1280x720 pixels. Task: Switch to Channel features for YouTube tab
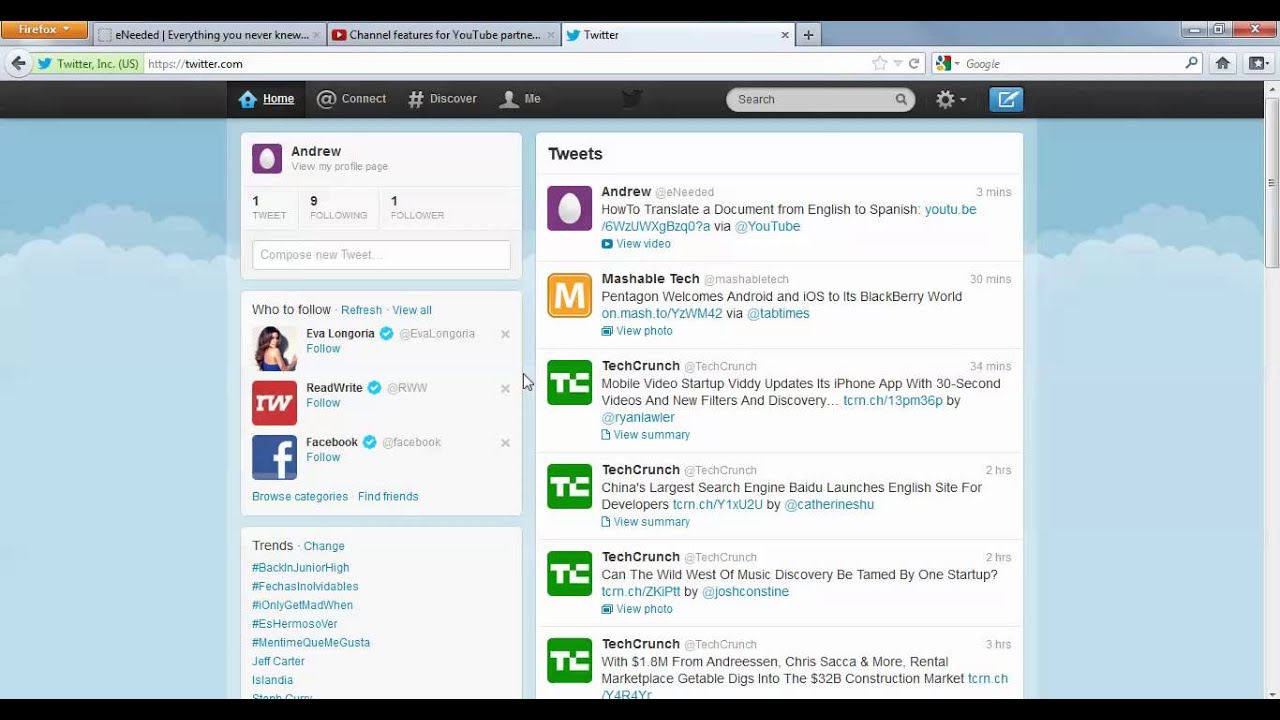click(x=443, y=35)
